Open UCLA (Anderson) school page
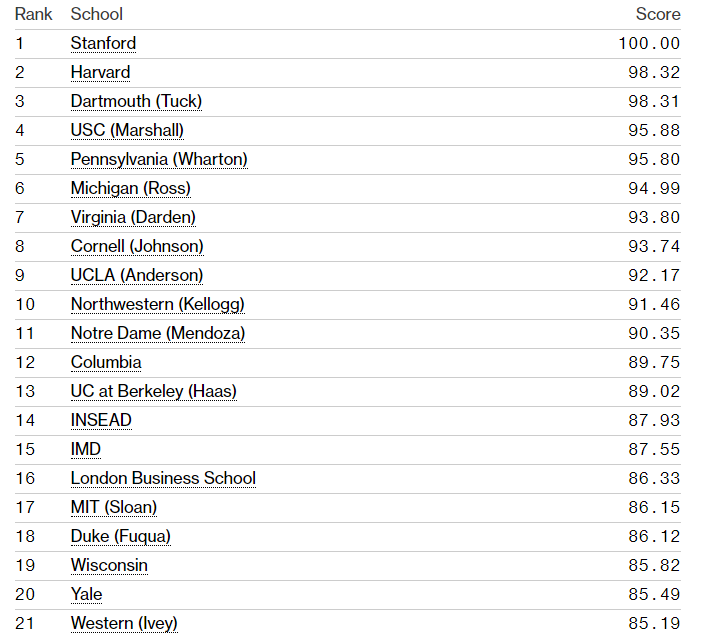The width and height of the screenshot is (706, 636). 137,275
